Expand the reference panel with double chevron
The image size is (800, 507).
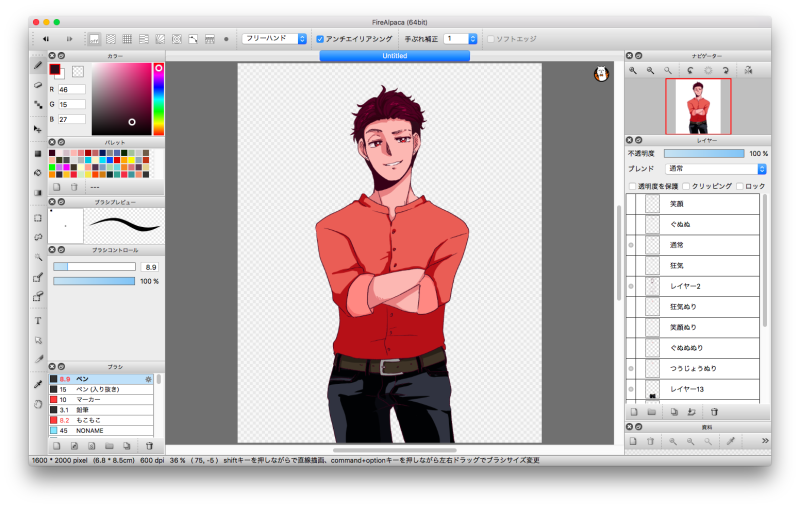point(765,441)
